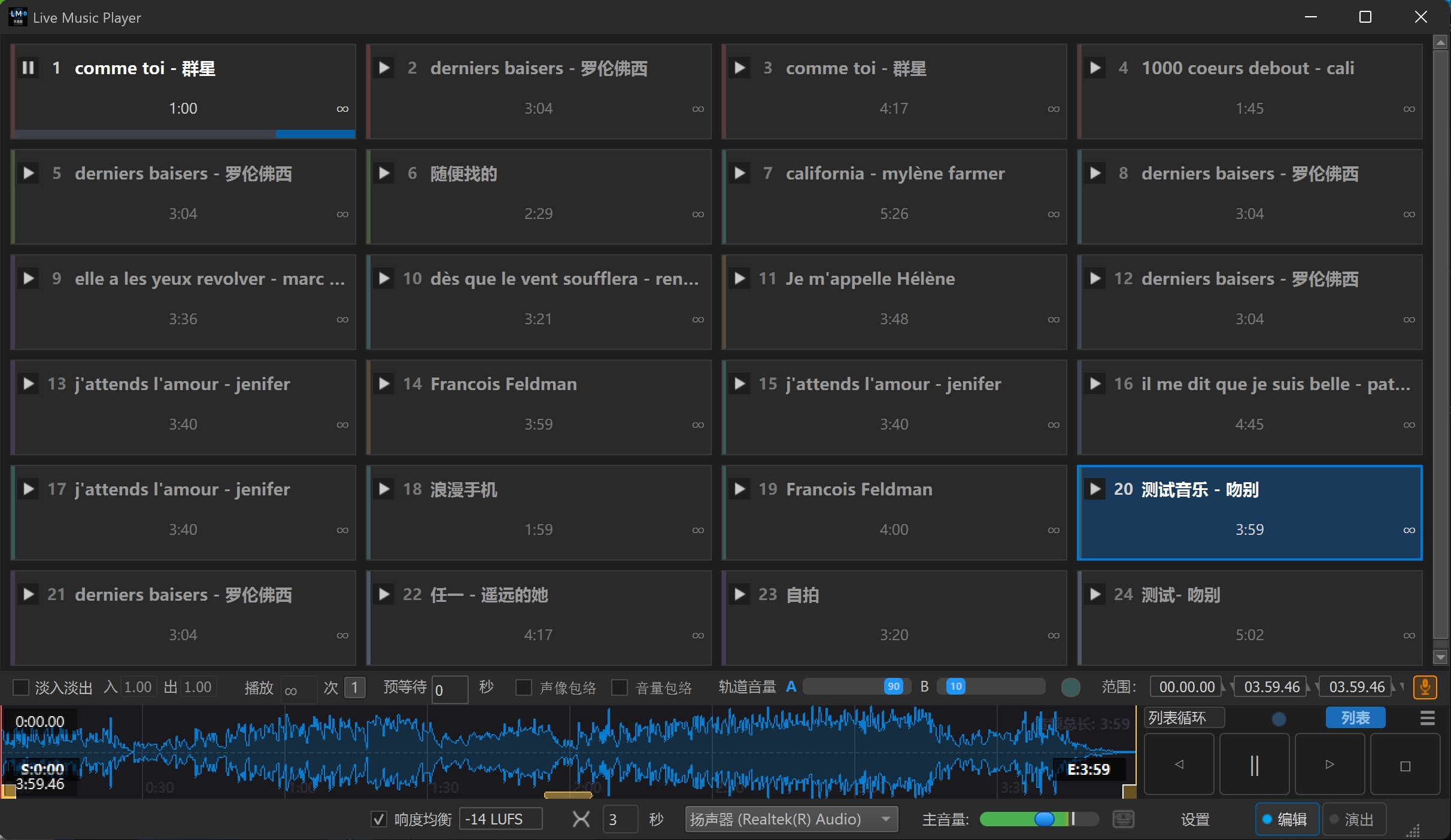
Task: Click the waveform end marker handle
Action: 1130,791
